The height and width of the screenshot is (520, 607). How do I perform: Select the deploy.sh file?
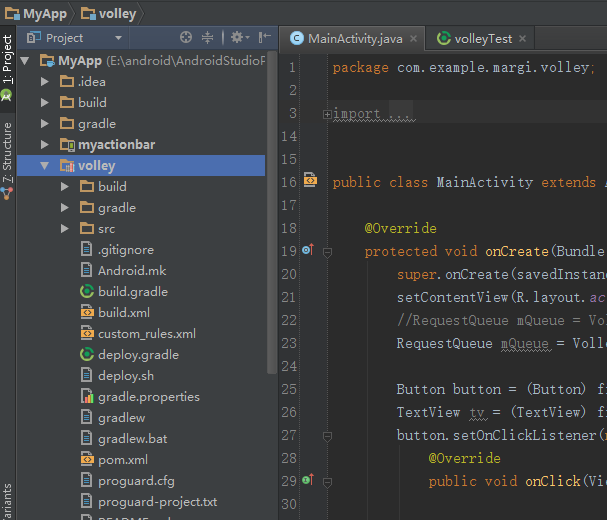(x=126, y=376)
